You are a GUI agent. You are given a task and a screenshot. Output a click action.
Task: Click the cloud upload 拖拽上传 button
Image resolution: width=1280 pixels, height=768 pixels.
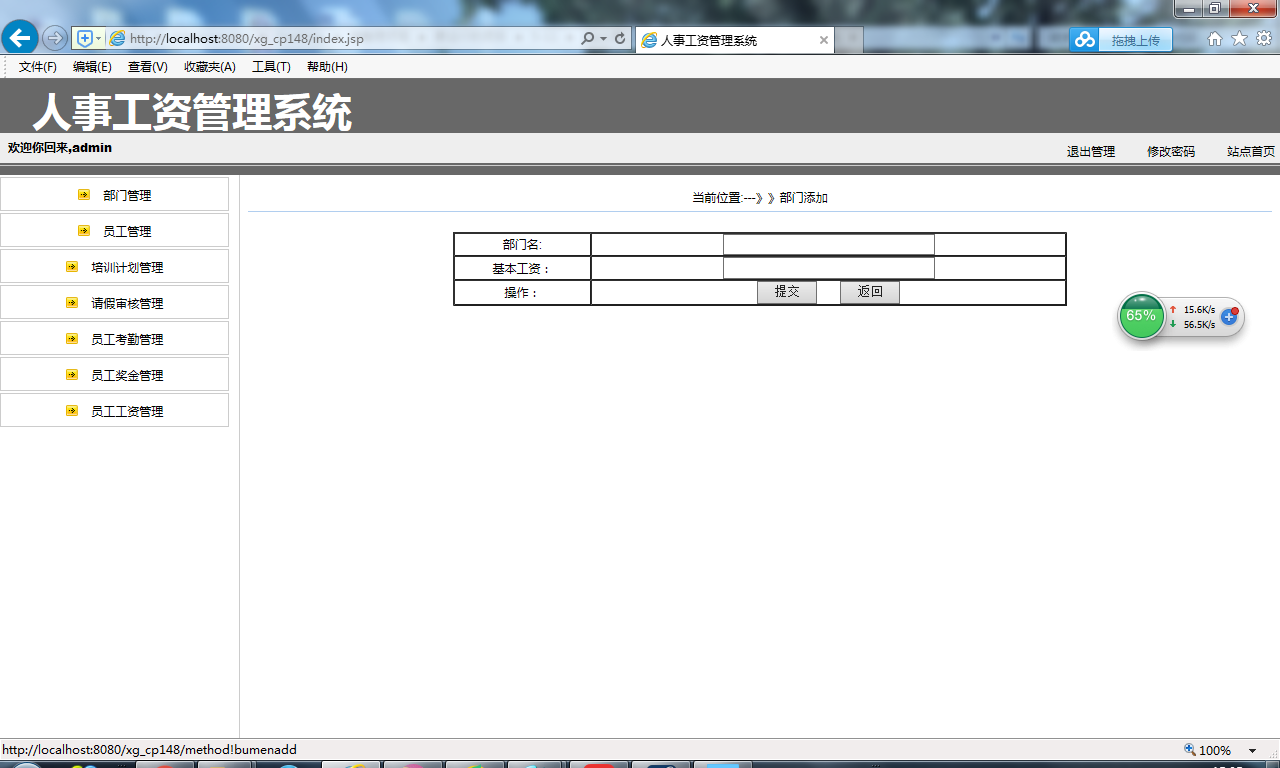click(x=1121, y=39)
